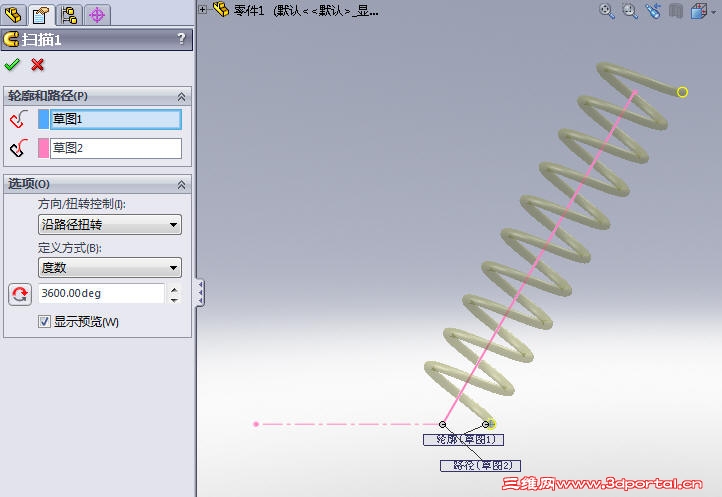Image resolution: width=722 pixels, height=497 pixels.
Task: Collapse the 轮廓和路径(P) section
Action: pos(181,96)
